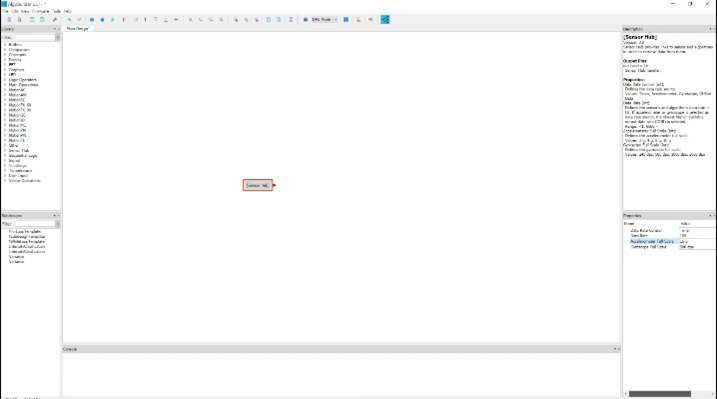Select the Sensor Hub block on canvas
This screenshot has width=717, height=399.
tap(258, 185)
